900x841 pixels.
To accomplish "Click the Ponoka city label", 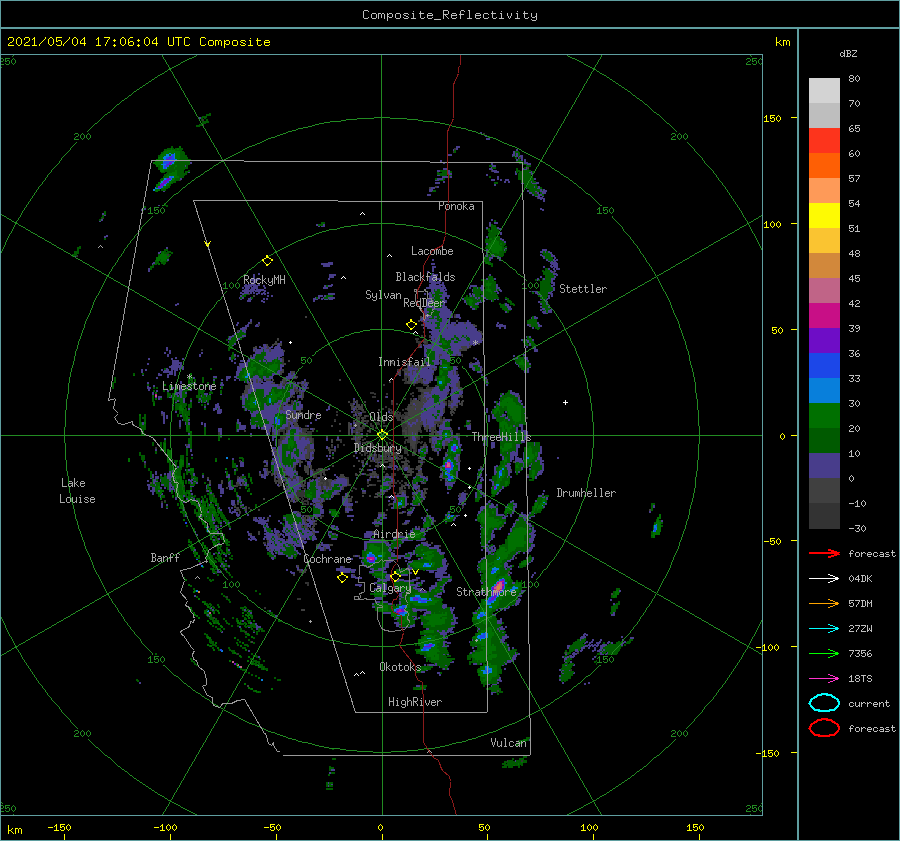I will click(456, 206).
